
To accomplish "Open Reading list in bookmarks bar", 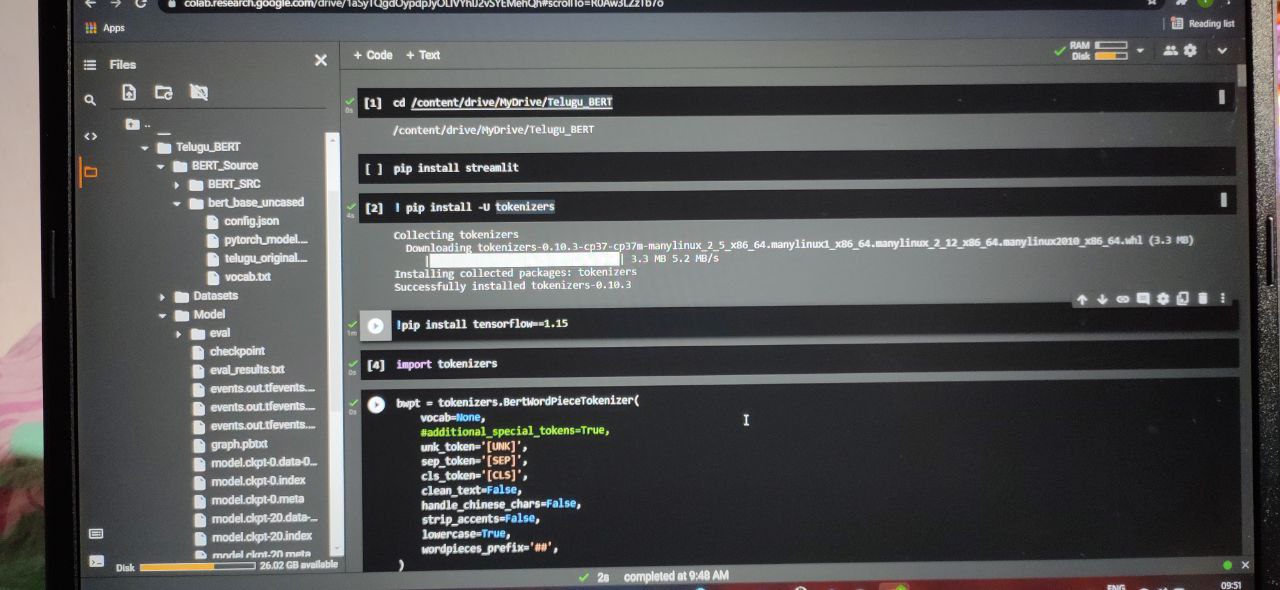I will click(x=1203, y=23).
